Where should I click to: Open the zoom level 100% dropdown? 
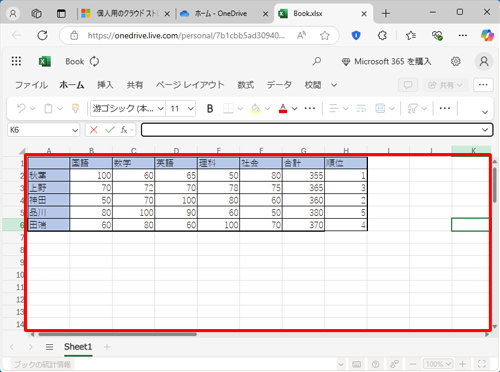click(438, 364)
